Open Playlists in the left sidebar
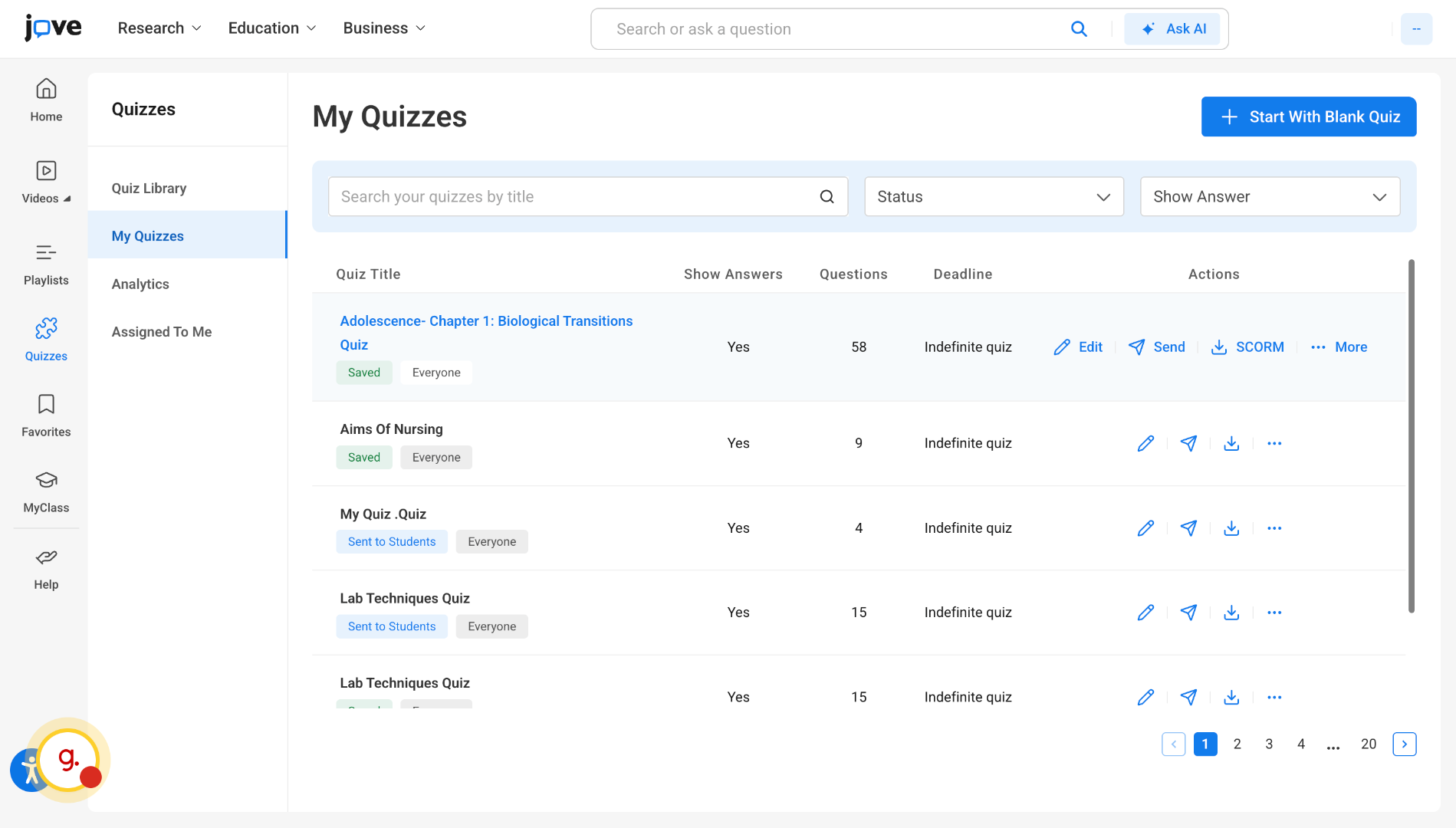The height and width of the screenshot is (828, 1456). (x=46, y=264)
